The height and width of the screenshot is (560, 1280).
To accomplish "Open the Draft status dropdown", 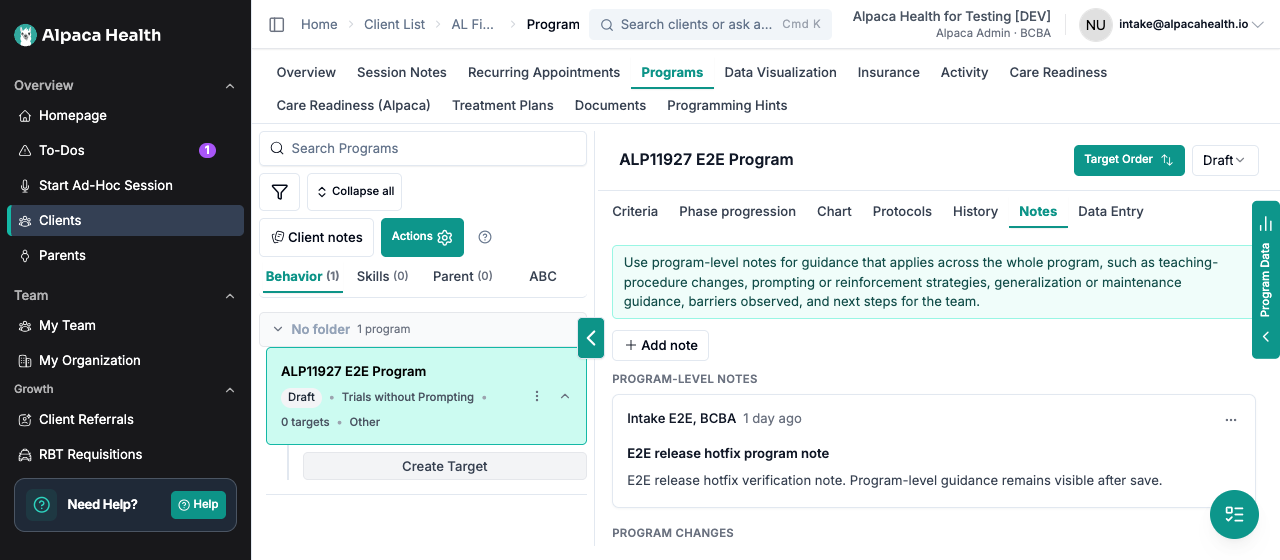I will click(x=1225, y=160).
